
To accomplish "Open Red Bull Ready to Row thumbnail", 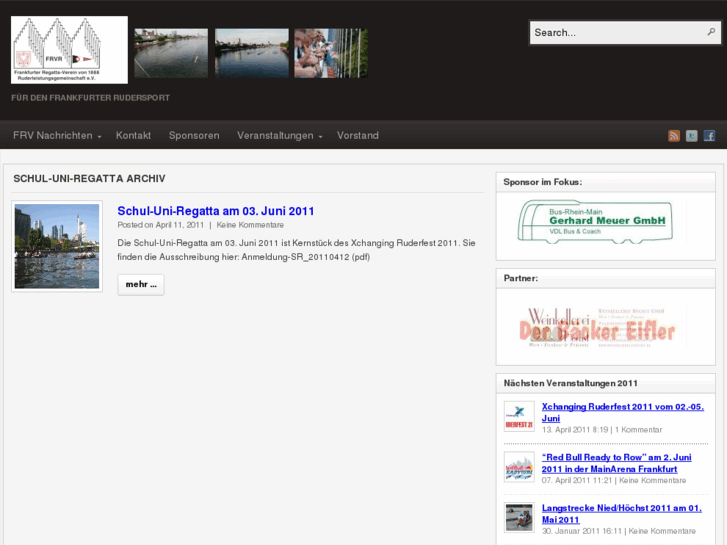I will [519, 467].
